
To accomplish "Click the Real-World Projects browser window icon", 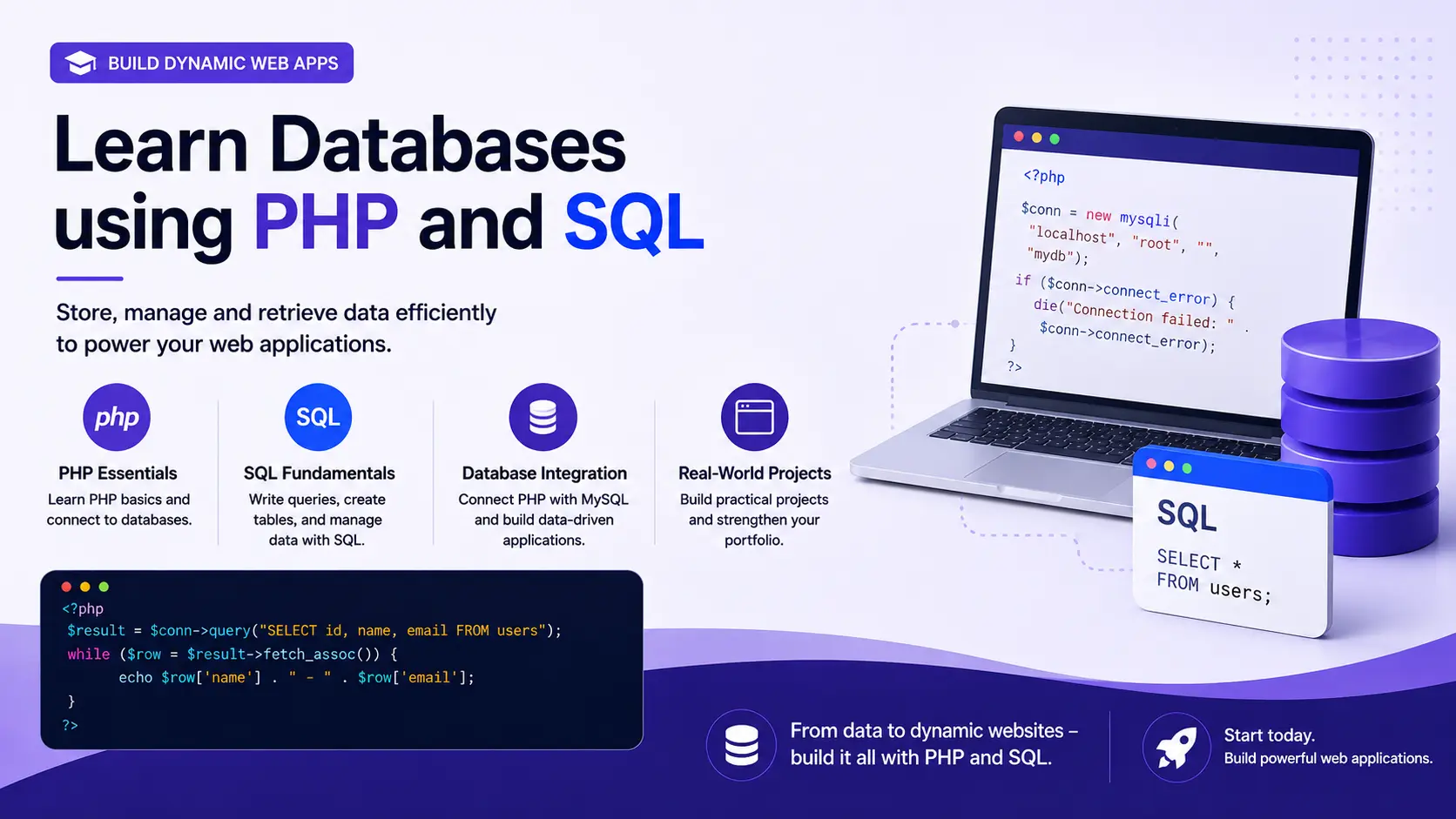I will 754,417.
